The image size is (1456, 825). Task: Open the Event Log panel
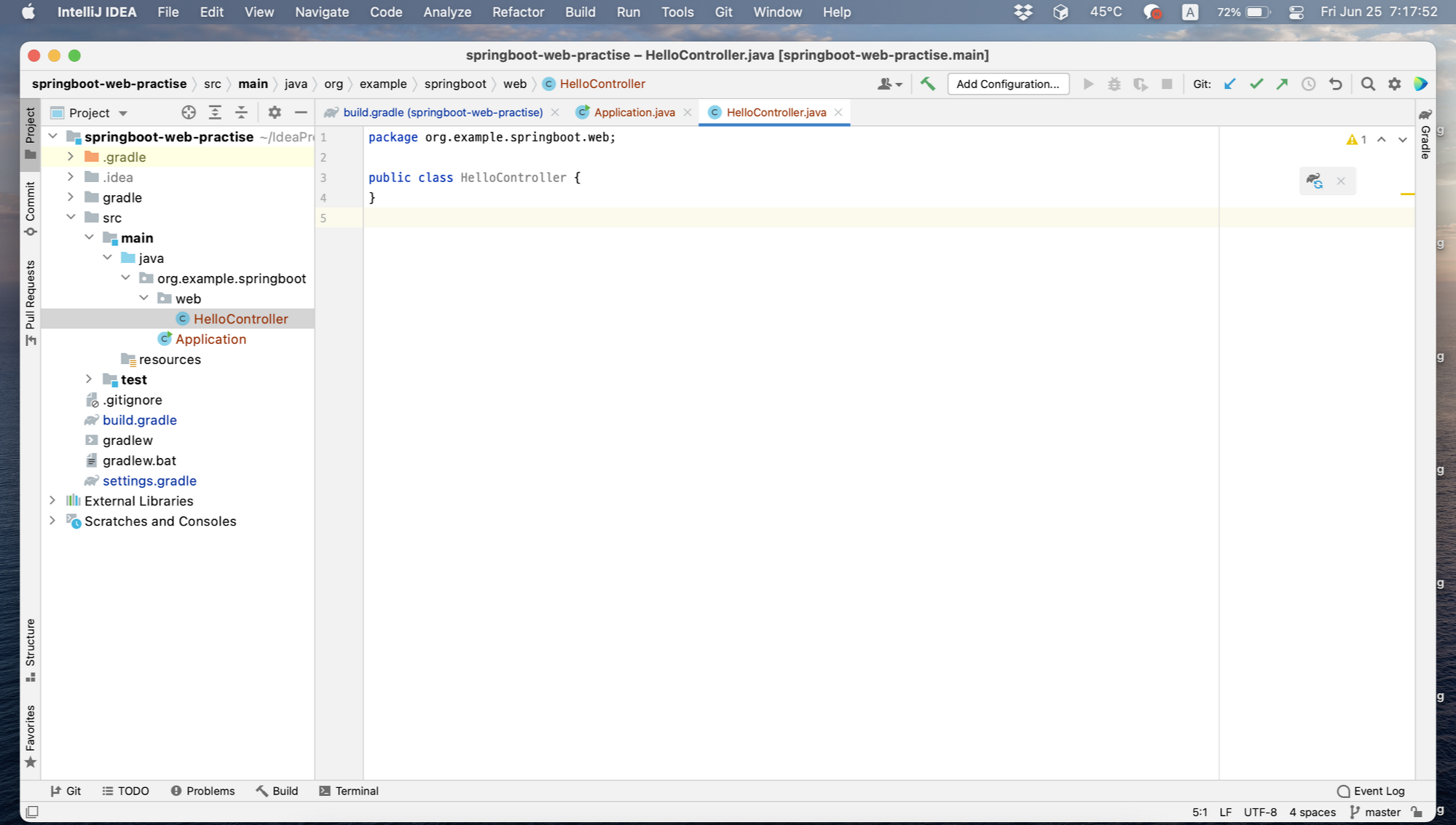pos(1370,791)
